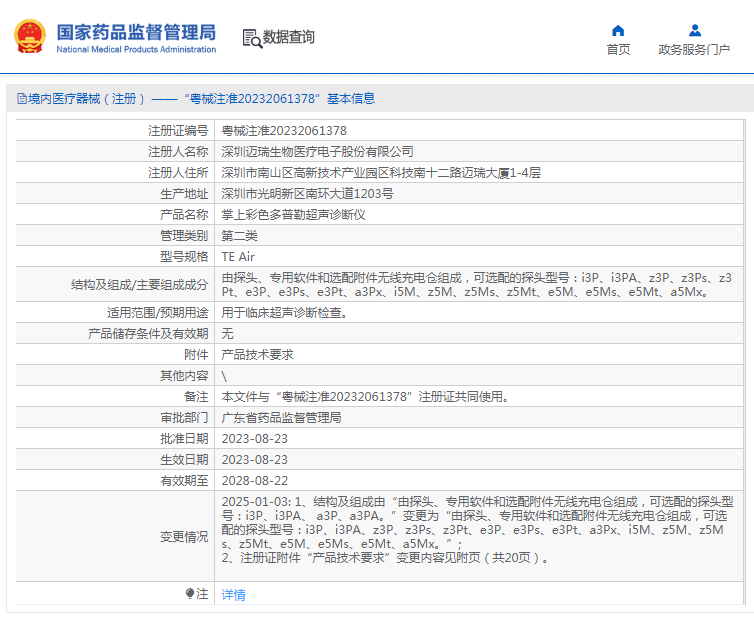Open the 数据查询 search icon
The image size is (754, 621).
click(252, 38)
